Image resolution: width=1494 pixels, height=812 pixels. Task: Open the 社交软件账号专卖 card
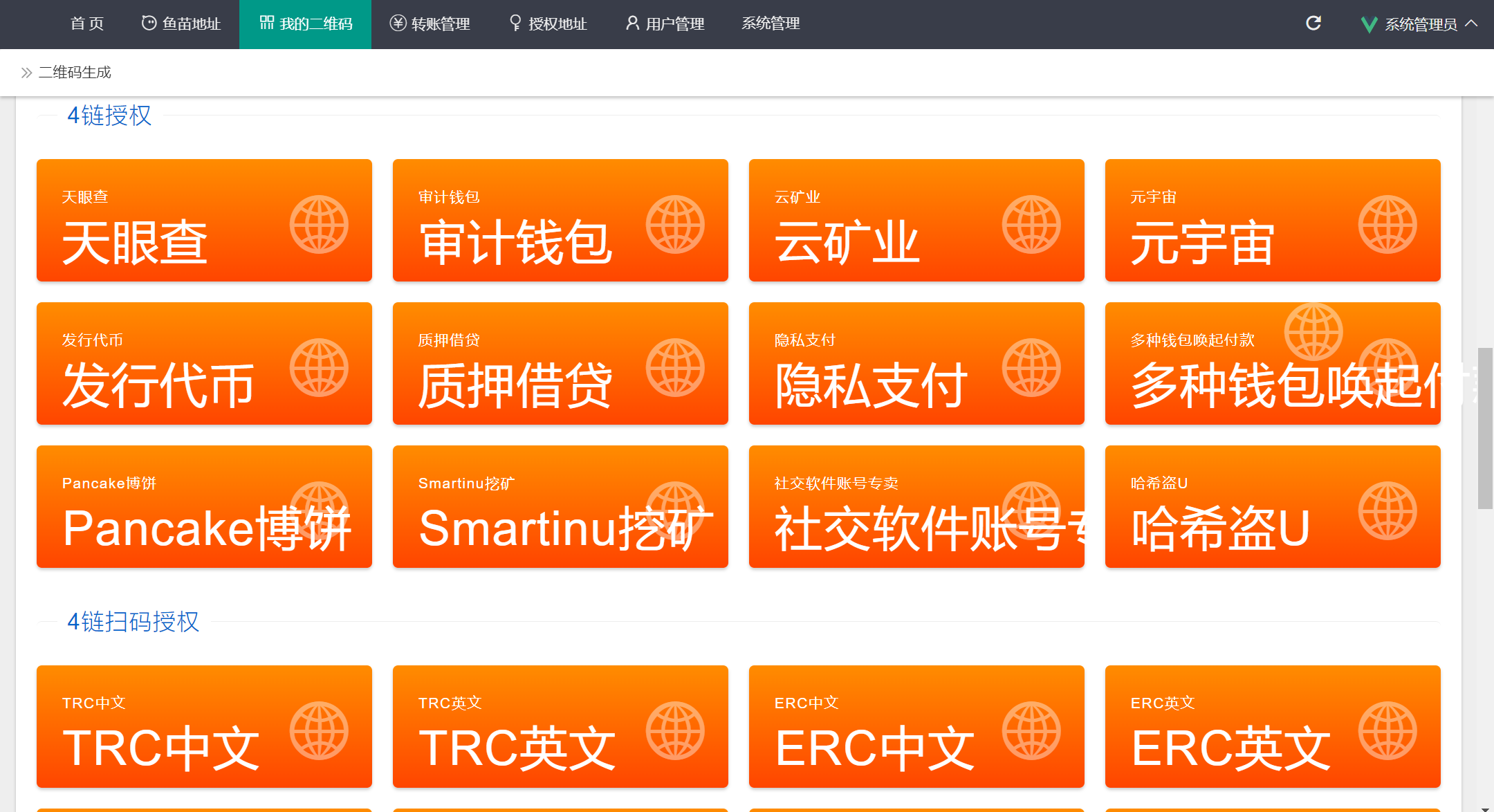pyautogui.click(x=916, y=506)
